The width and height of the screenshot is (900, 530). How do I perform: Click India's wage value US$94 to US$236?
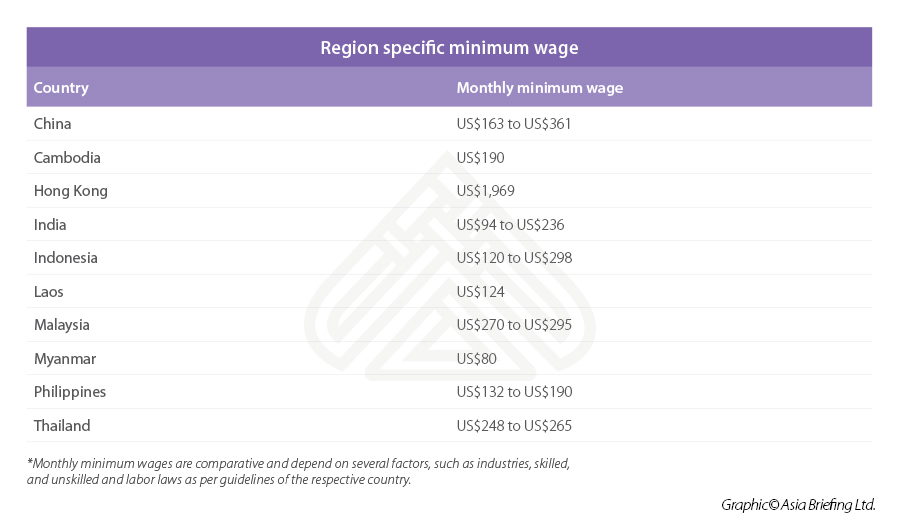tap(510, 225)
